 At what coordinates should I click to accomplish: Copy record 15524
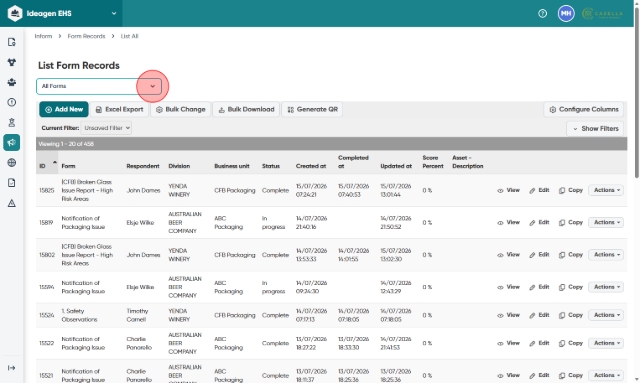571,315
